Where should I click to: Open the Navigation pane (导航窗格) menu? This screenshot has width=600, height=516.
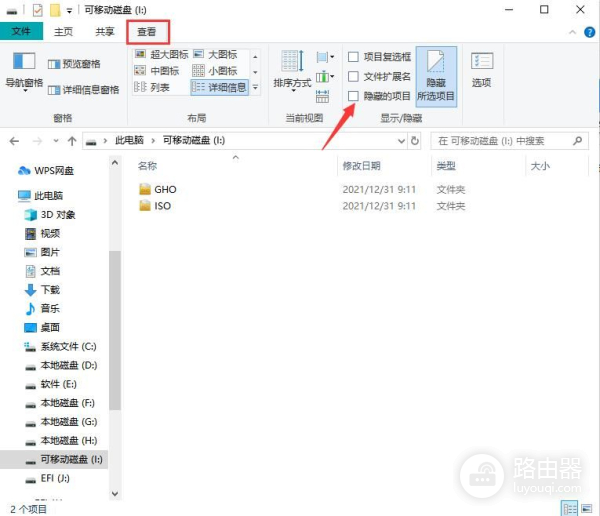[24, 72]
